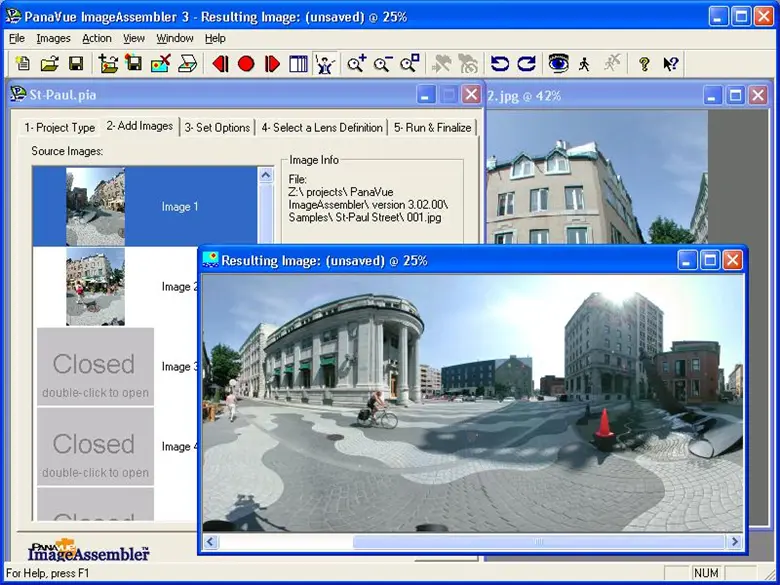
Task: Click the Open folder toolbar icon
Action: pos(49,64)
